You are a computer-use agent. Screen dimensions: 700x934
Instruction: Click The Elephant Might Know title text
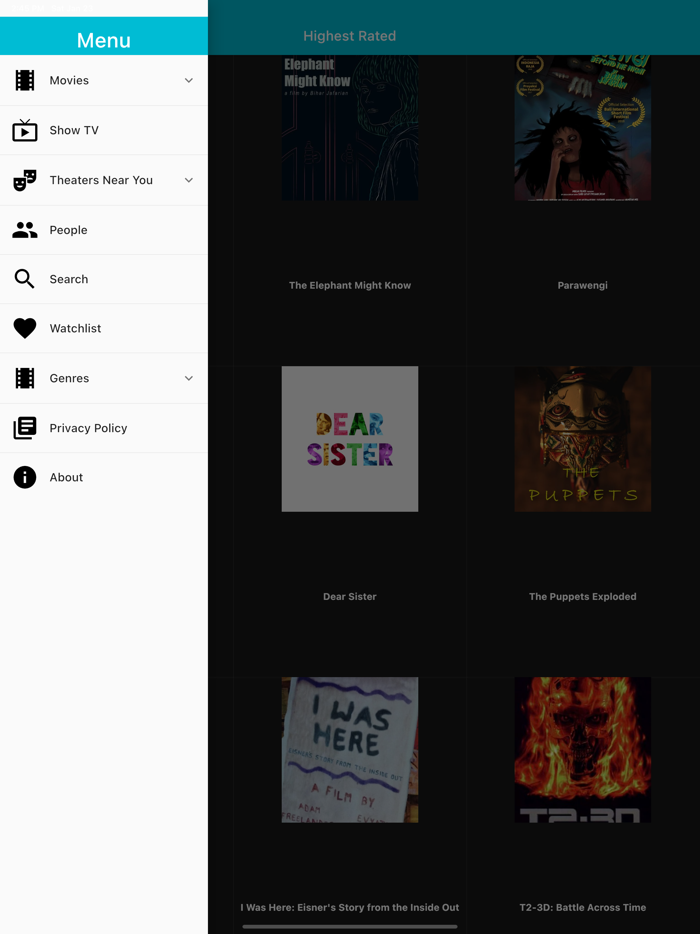pyautogui.click(x=350, y=285)
